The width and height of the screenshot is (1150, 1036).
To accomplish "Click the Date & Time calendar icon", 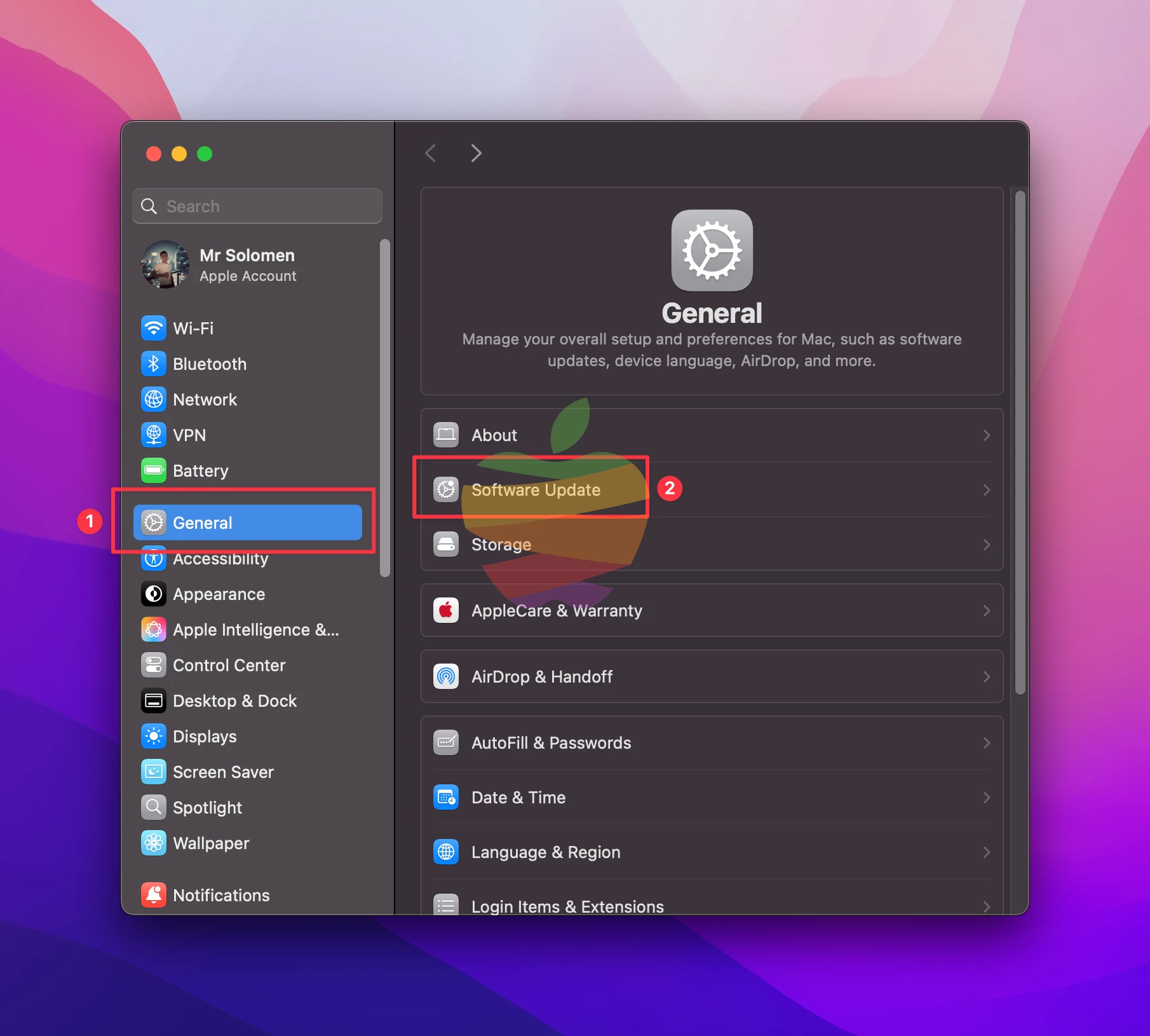I will (446, 798).
